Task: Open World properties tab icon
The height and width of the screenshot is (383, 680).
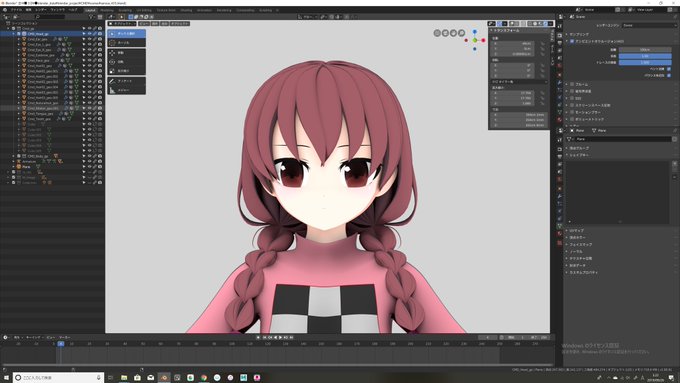Action: click(560, 66)
